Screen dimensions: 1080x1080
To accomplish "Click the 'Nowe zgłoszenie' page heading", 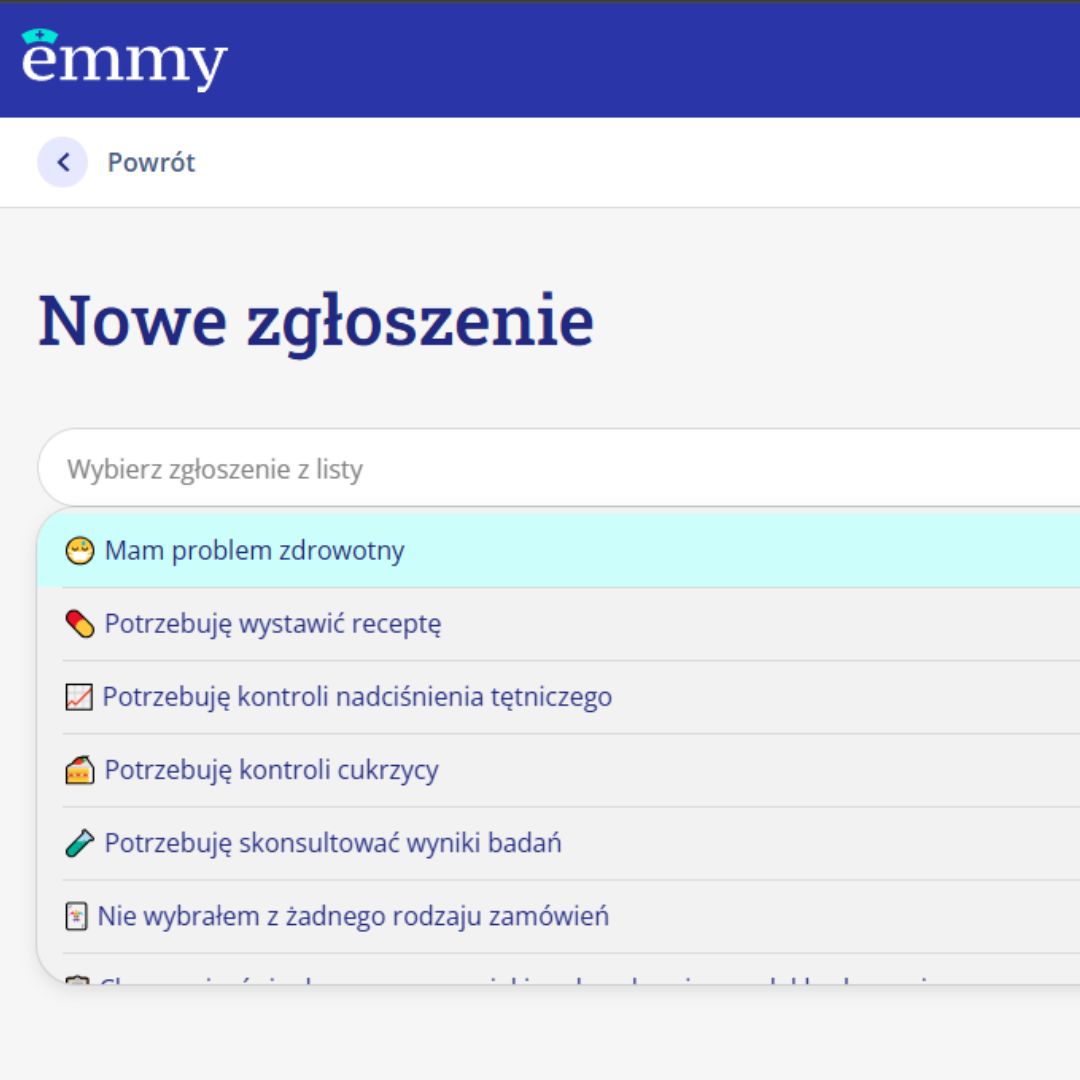I will coord(316,321).
